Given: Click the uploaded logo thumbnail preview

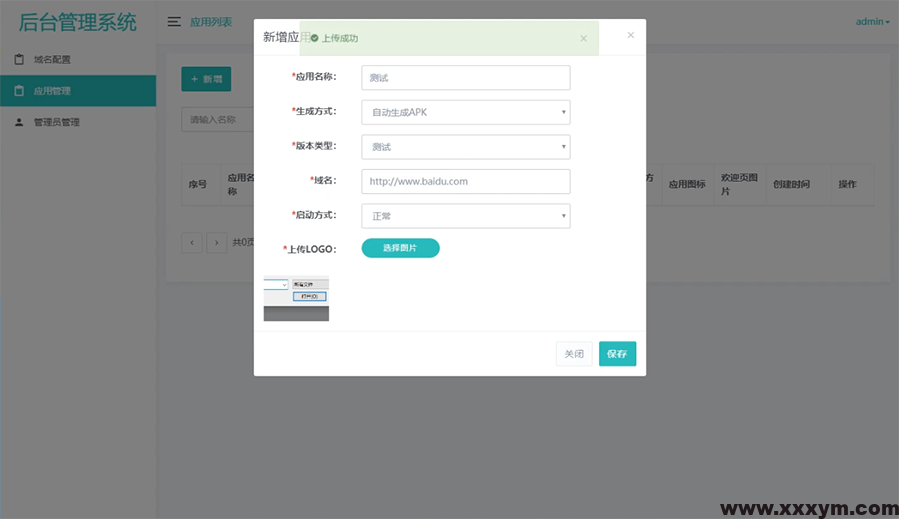Looking at the screenshot, I should coord(296,298).
